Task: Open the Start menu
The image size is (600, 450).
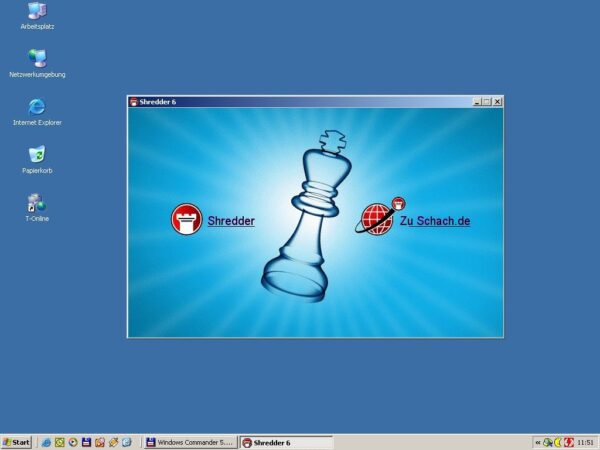Action: [x=17, y=442]
